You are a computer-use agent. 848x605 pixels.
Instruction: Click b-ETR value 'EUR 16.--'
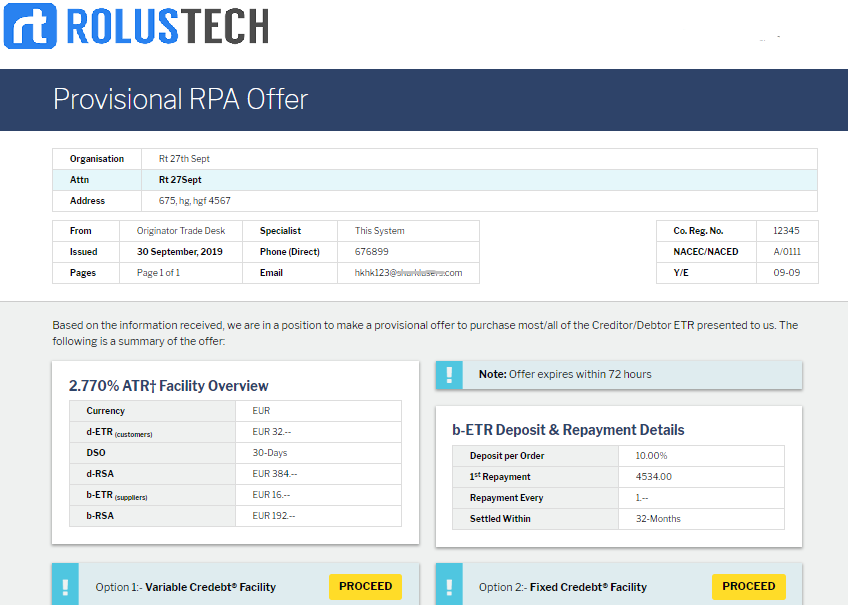[271, 495]
